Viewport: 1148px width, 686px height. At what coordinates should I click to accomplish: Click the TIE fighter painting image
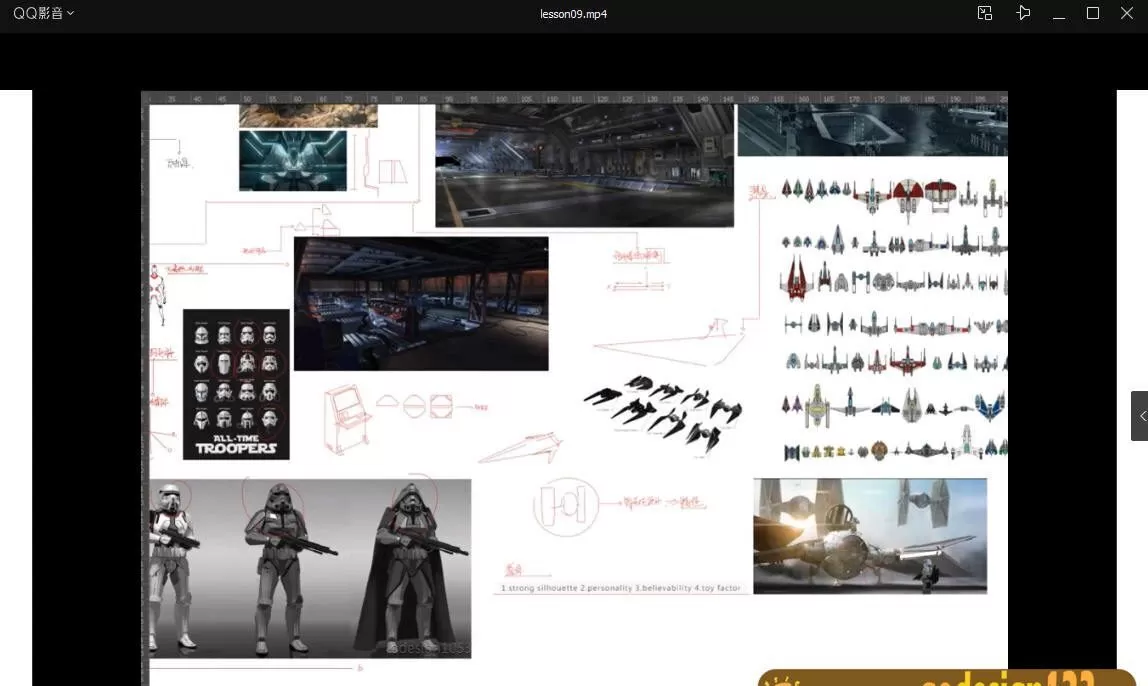(x=869, y=536)
